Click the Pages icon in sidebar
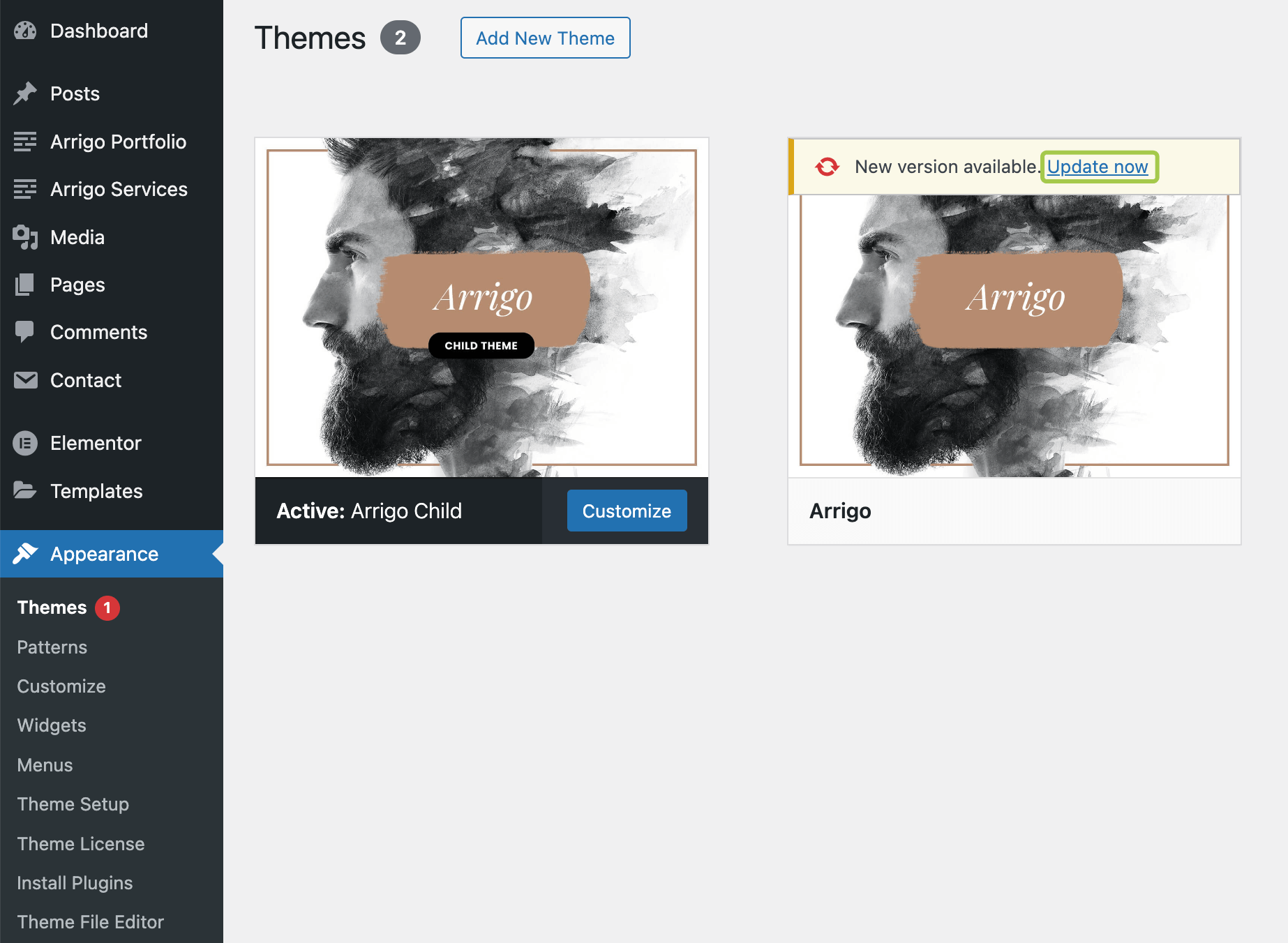 [x=25, y=285]
